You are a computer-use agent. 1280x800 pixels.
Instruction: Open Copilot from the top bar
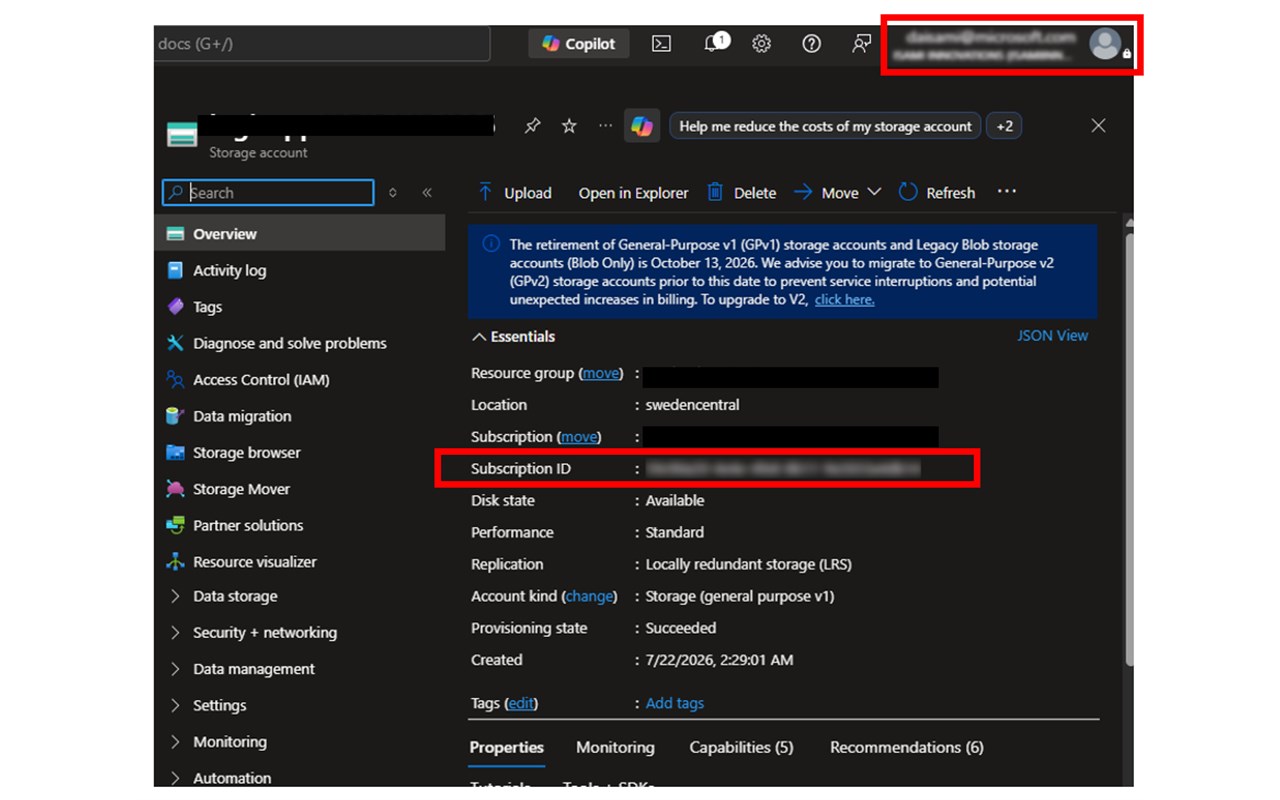point(579,43)
